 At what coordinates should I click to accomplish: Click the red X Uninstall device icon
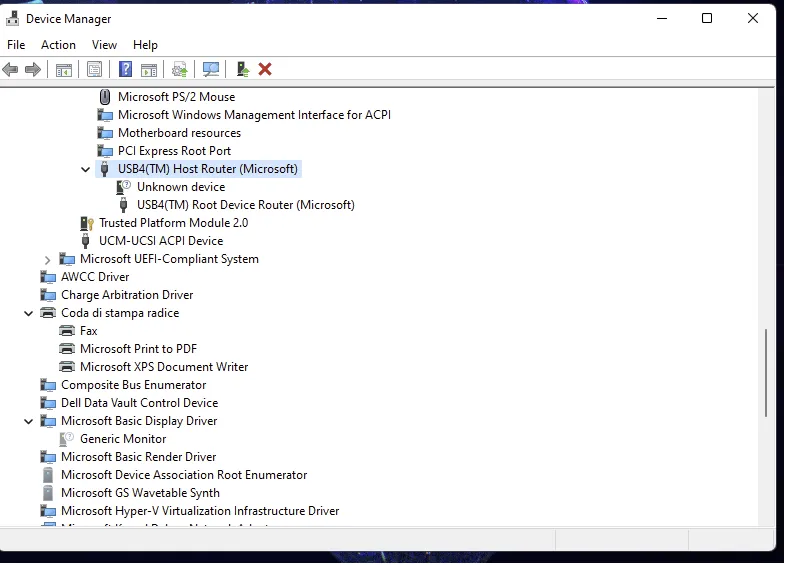point(265,69)
